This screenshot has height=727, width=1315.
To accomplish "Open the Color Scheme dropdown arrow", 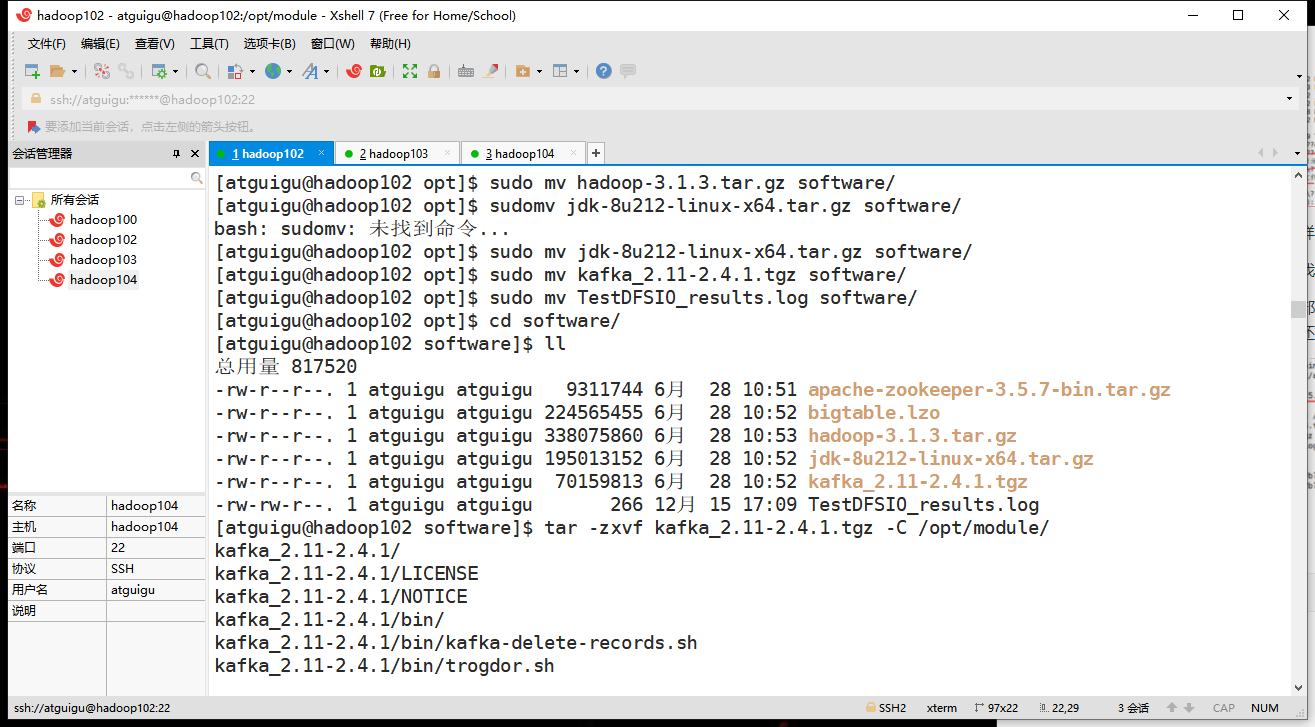I will [x=252, y=72].
